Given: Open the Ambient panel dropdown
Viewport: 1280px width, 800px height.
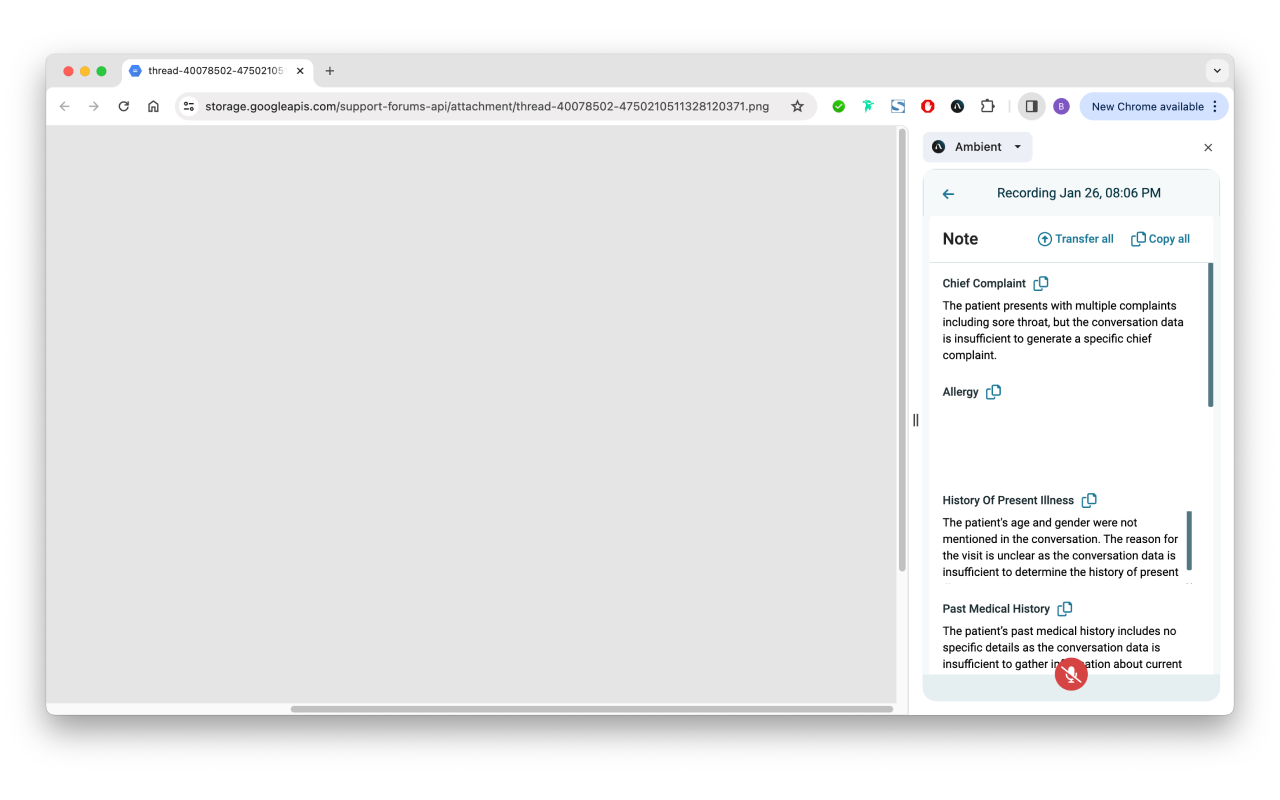Looking at the screenshot, I should coord(978,147).
